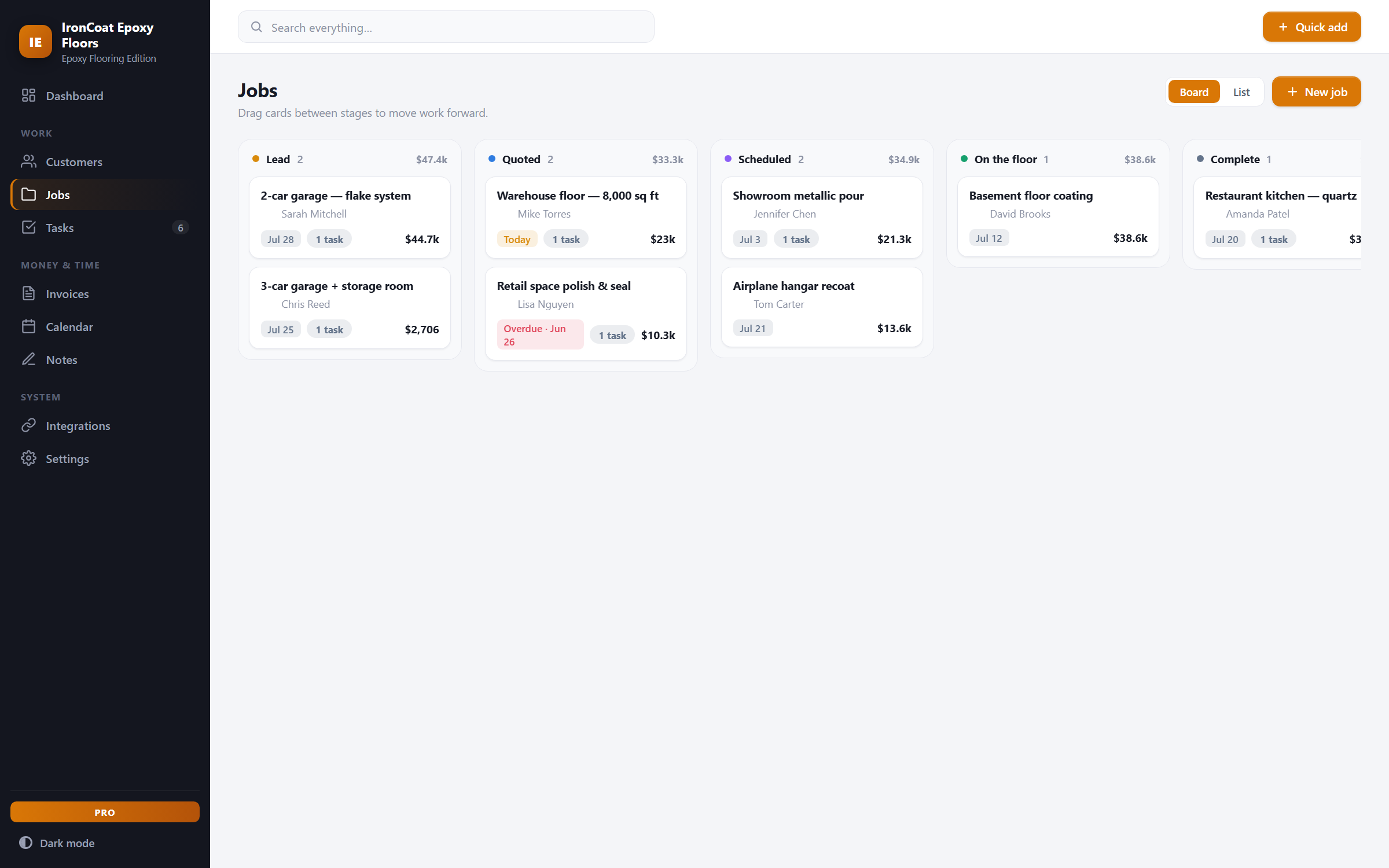The width and height of the screenshot is (1389, 868).
Task: Open the Integrations page
Action: pyautogui.click(x=105, y=425)
